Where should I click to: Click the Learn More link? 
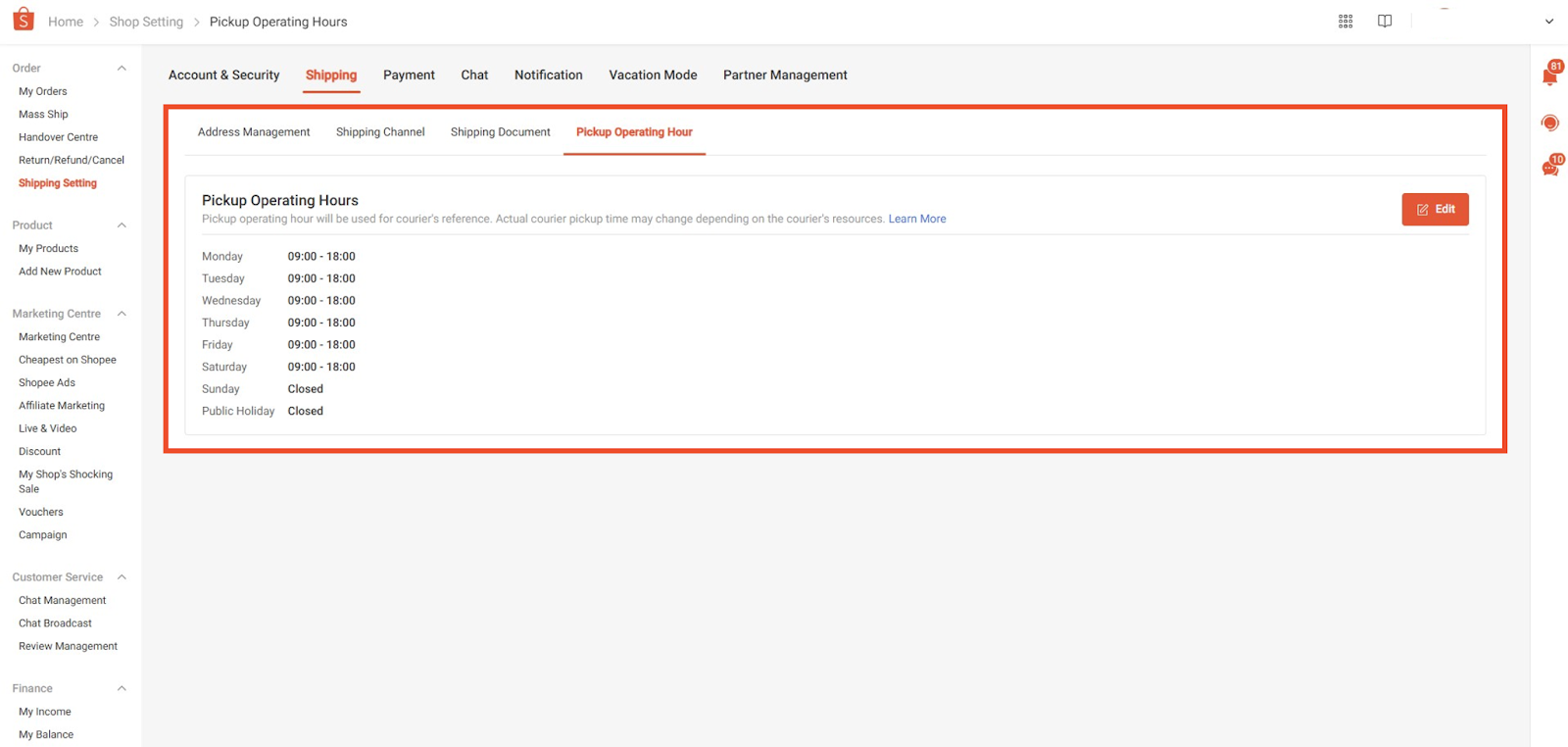(916, 220)
